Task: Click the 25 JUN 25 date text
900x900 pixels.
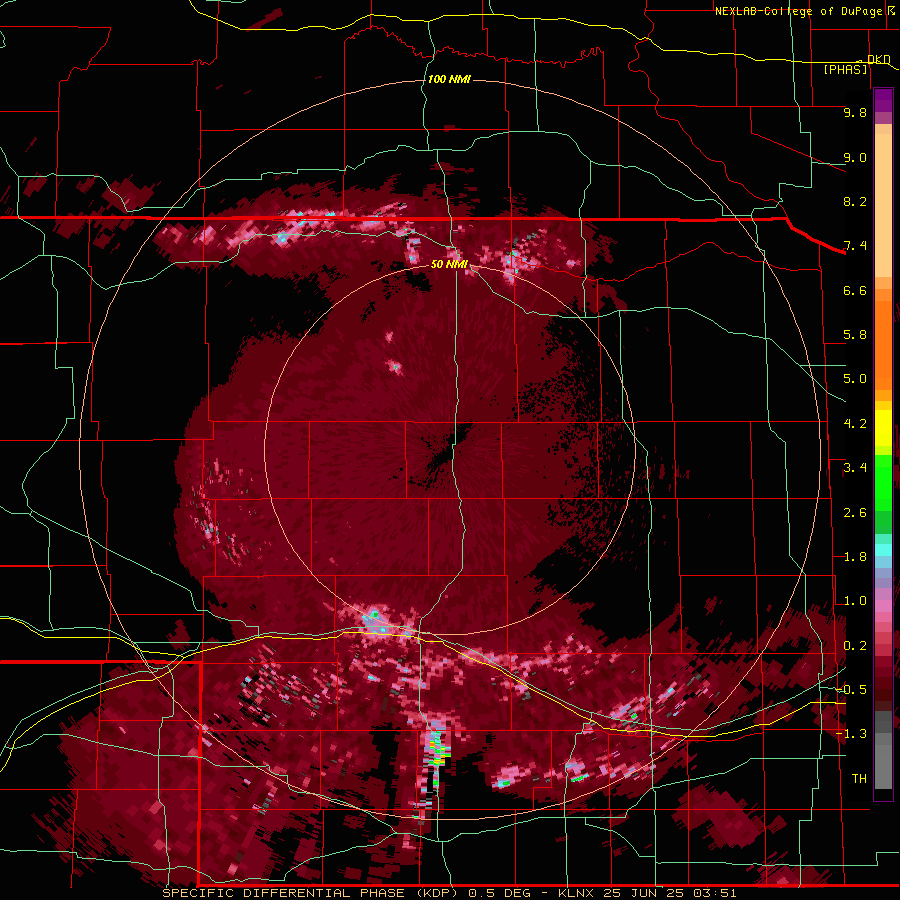Action: (x=644, y=893)
